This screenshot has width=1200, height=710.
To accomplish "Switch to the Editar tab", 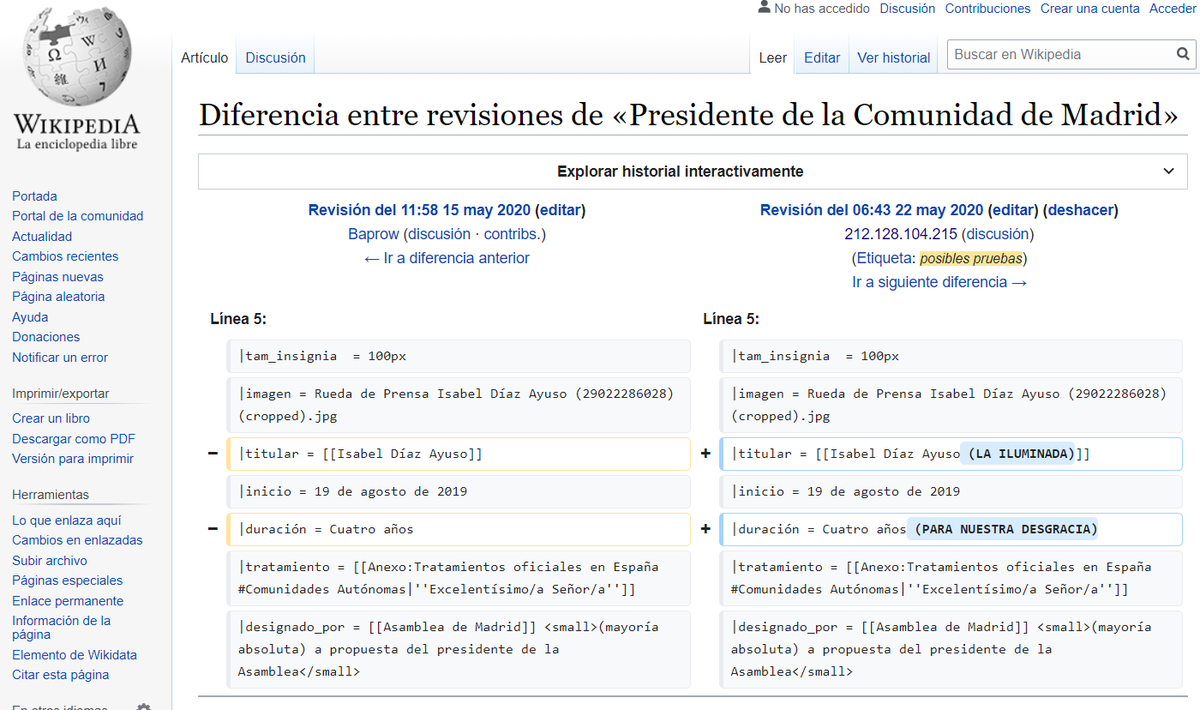I will (822, 58).
